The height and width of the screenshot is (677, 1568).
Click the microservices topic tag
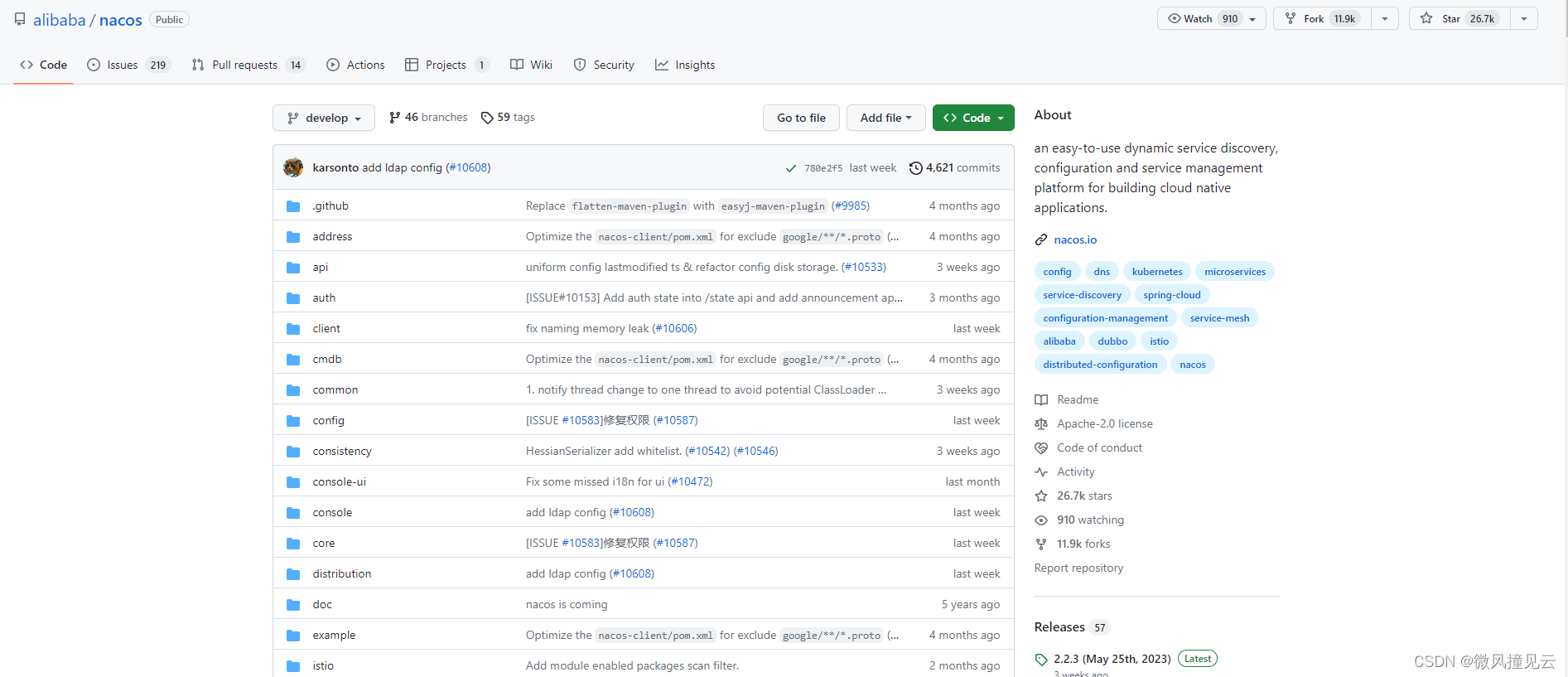[1235, 272]
